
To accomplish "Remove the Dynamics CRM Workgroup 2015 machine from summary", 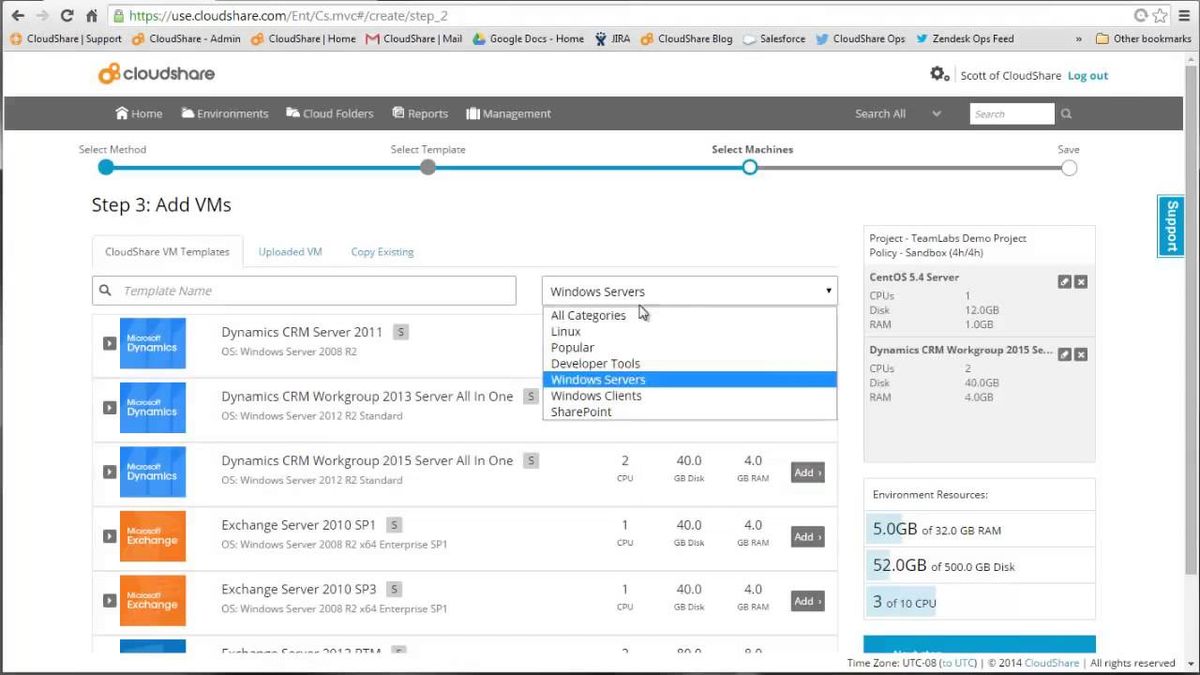I will (1081, 354).
